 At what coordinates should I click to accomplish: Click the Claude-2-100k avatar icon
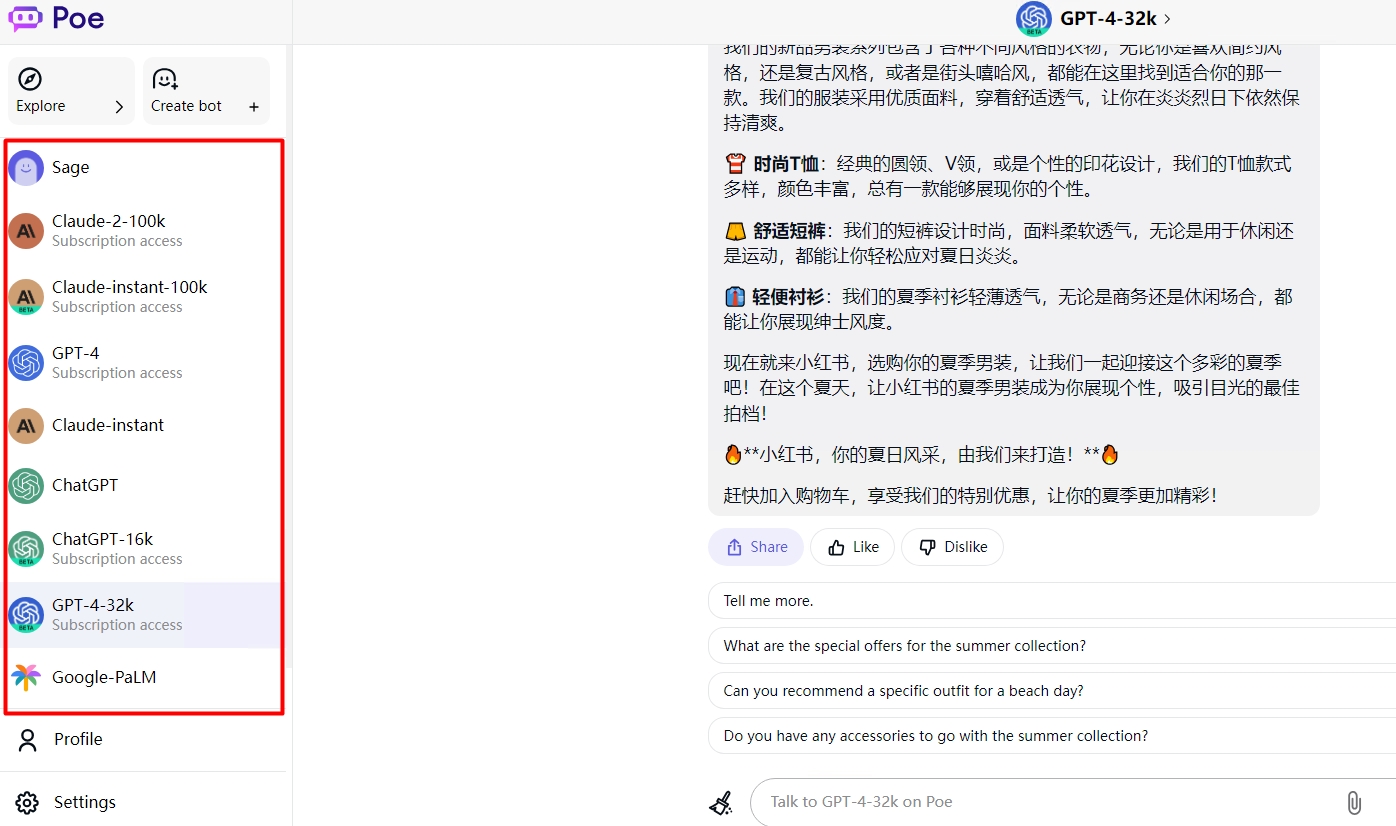[26, 231]
